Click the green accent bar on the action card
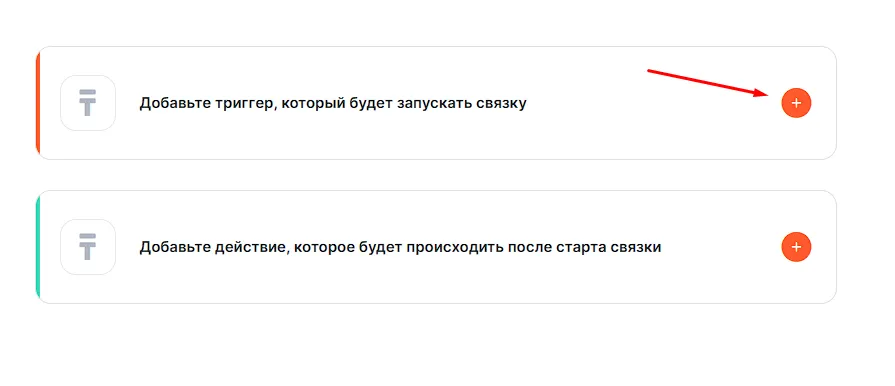This screenshot has height=386, width=895. click(38, 247)
